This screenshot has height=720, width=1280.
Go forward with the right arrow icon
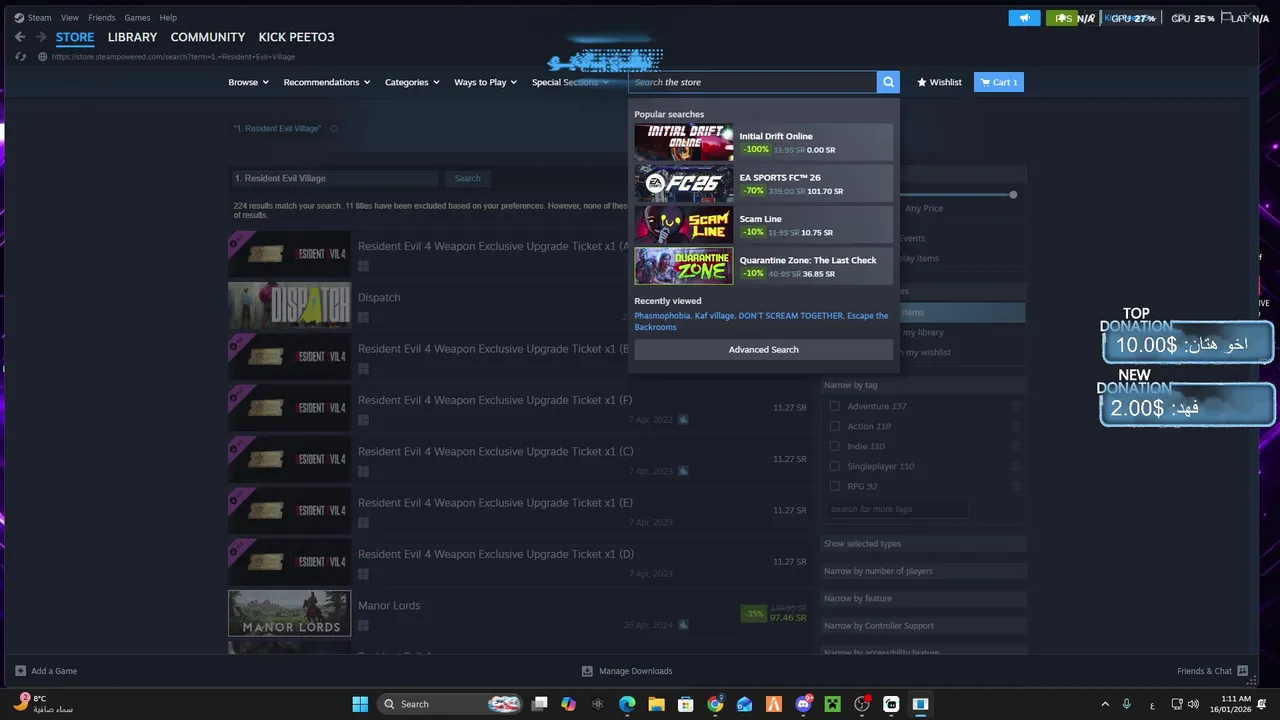coord(41,37)
